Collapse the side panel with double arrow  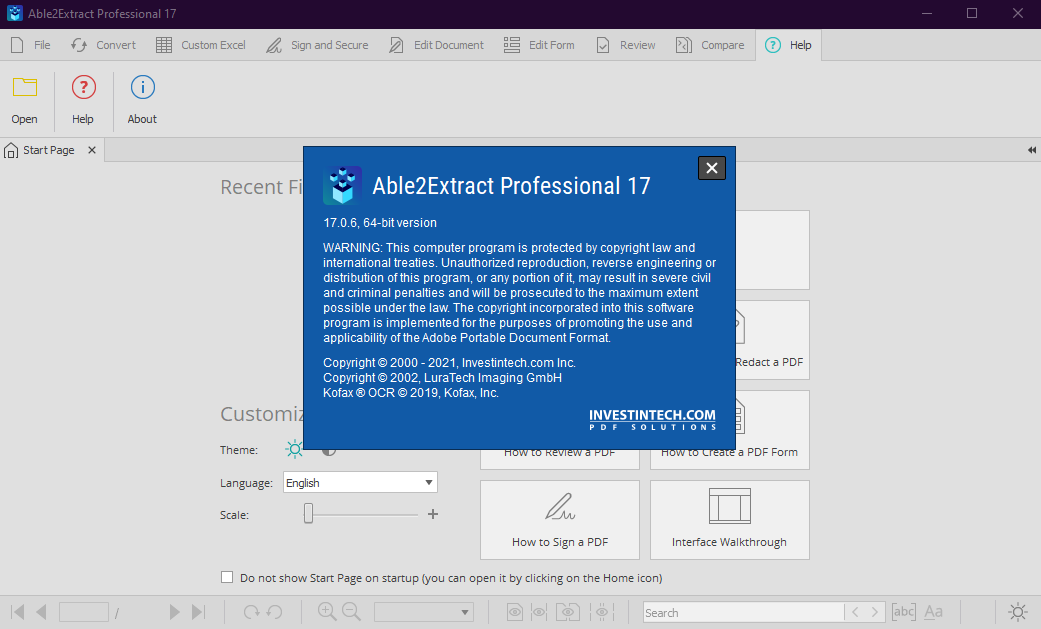(x=1031, y=150)
